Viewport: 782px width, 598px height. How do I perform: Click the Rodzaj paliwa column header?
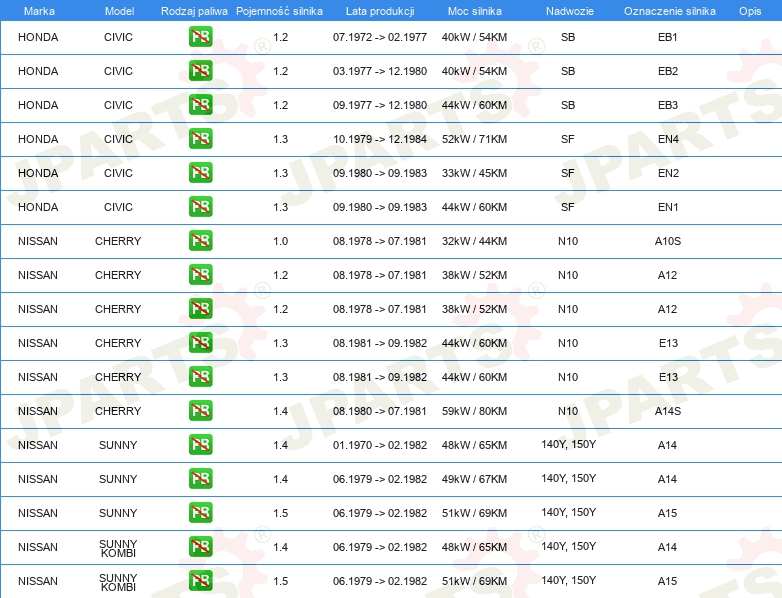194,11
